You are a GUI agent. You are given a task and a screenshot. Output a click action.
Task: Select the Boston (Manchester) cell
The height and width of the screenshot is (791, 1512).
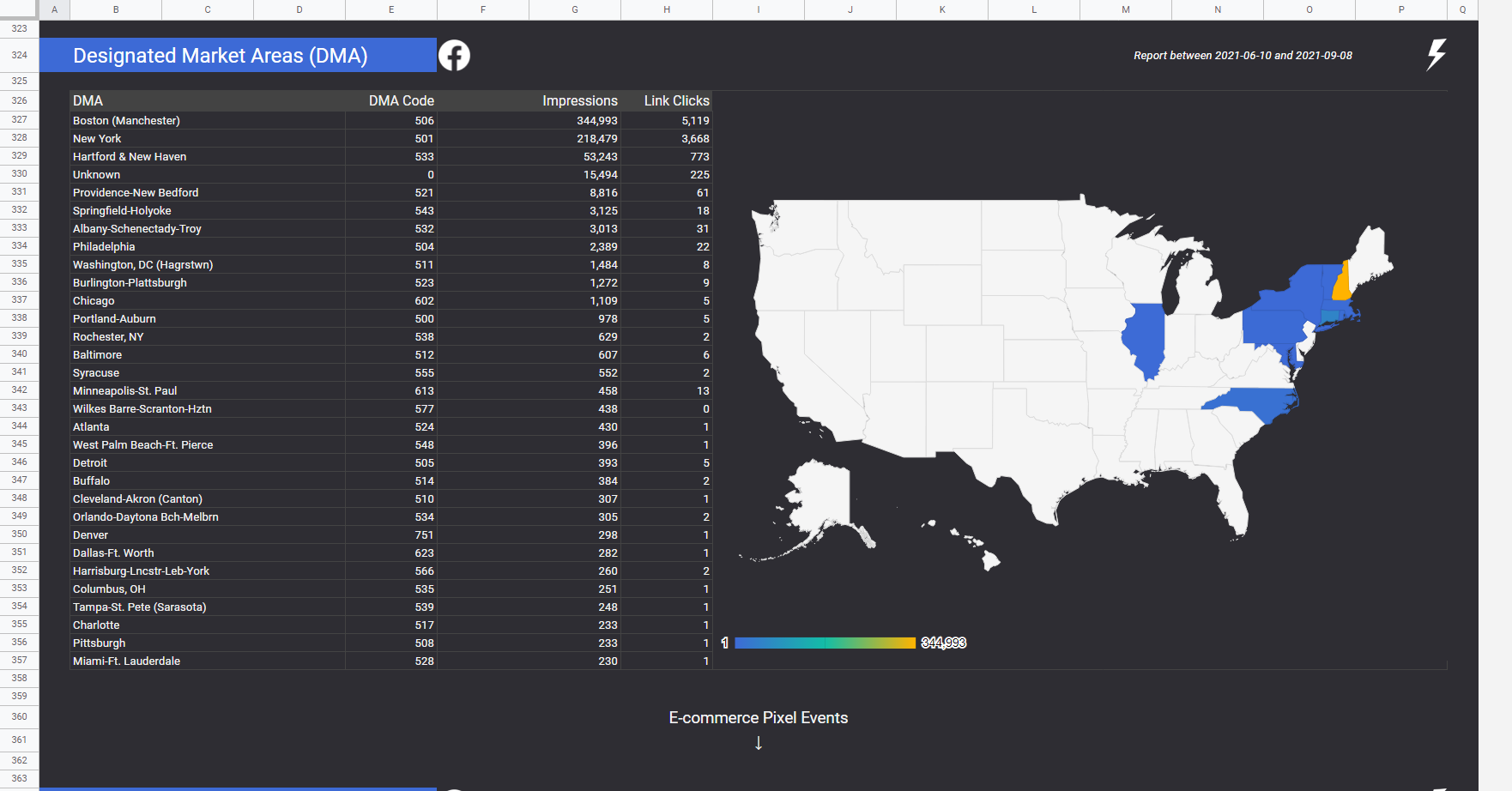(x=126, y=121)
